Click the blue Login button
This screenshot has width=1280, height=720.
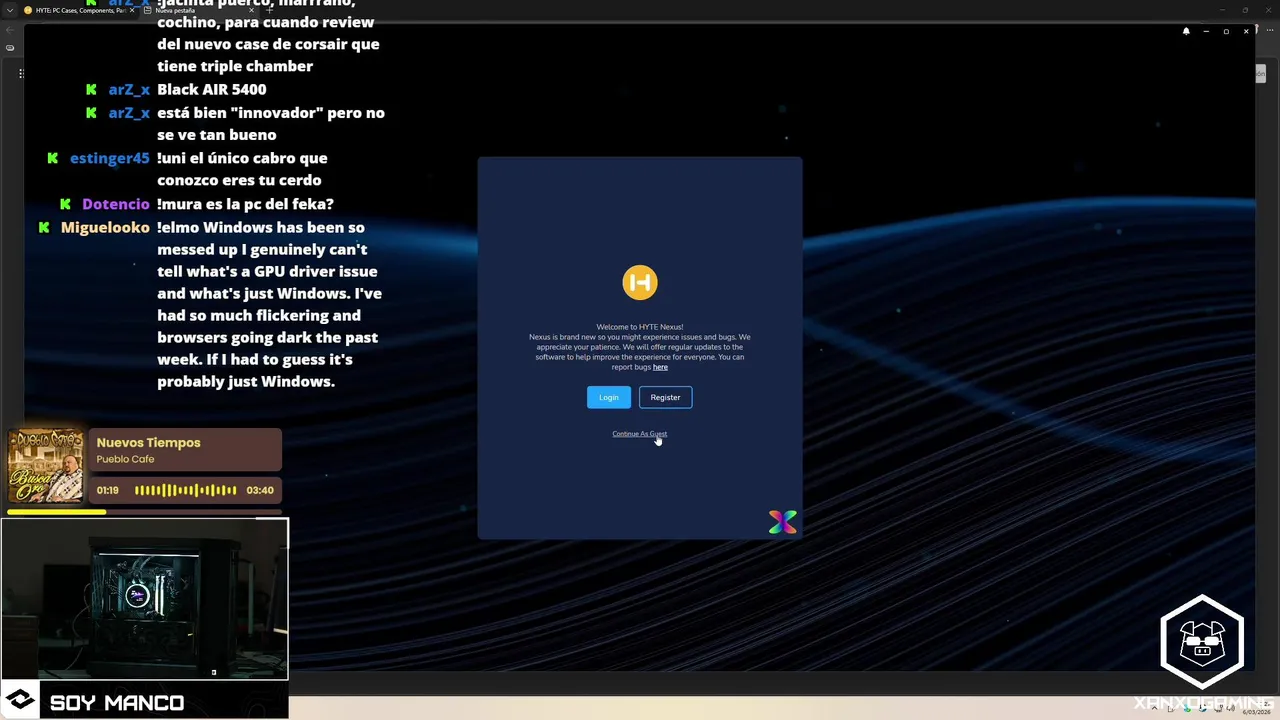(609, 397)
